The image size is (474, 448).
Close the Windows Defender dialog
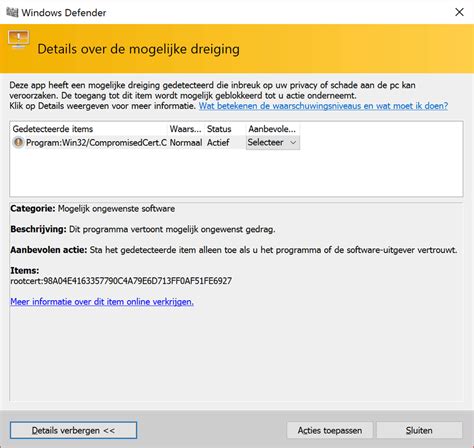click(459, 12)
